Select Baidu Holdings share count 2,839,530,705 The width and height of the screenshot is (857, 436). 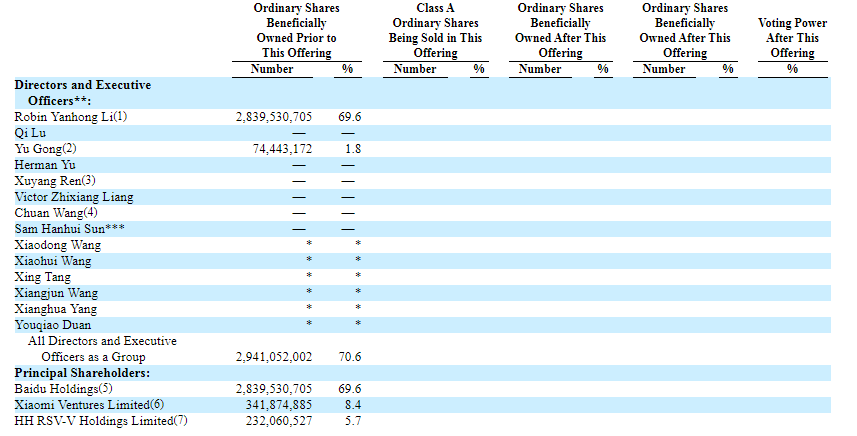point(274,389)
